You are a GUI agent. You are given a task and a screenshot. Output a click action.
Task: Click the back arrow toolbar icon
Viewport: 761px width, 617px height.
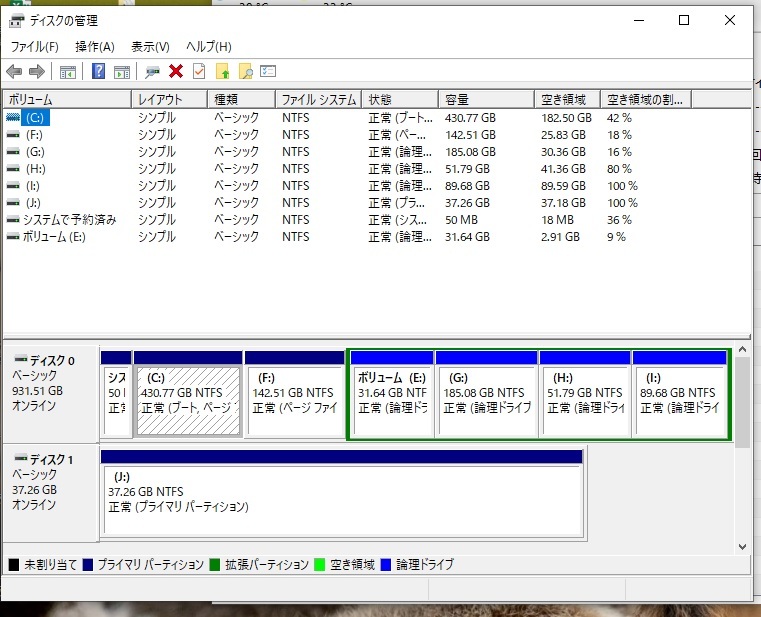pos(14,71)
